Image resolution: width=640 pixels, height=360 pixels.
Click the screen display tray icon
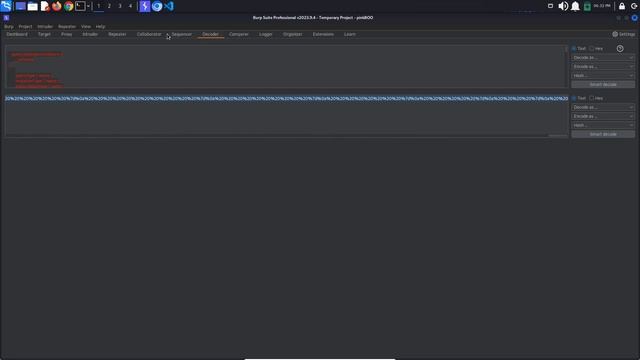550,6
